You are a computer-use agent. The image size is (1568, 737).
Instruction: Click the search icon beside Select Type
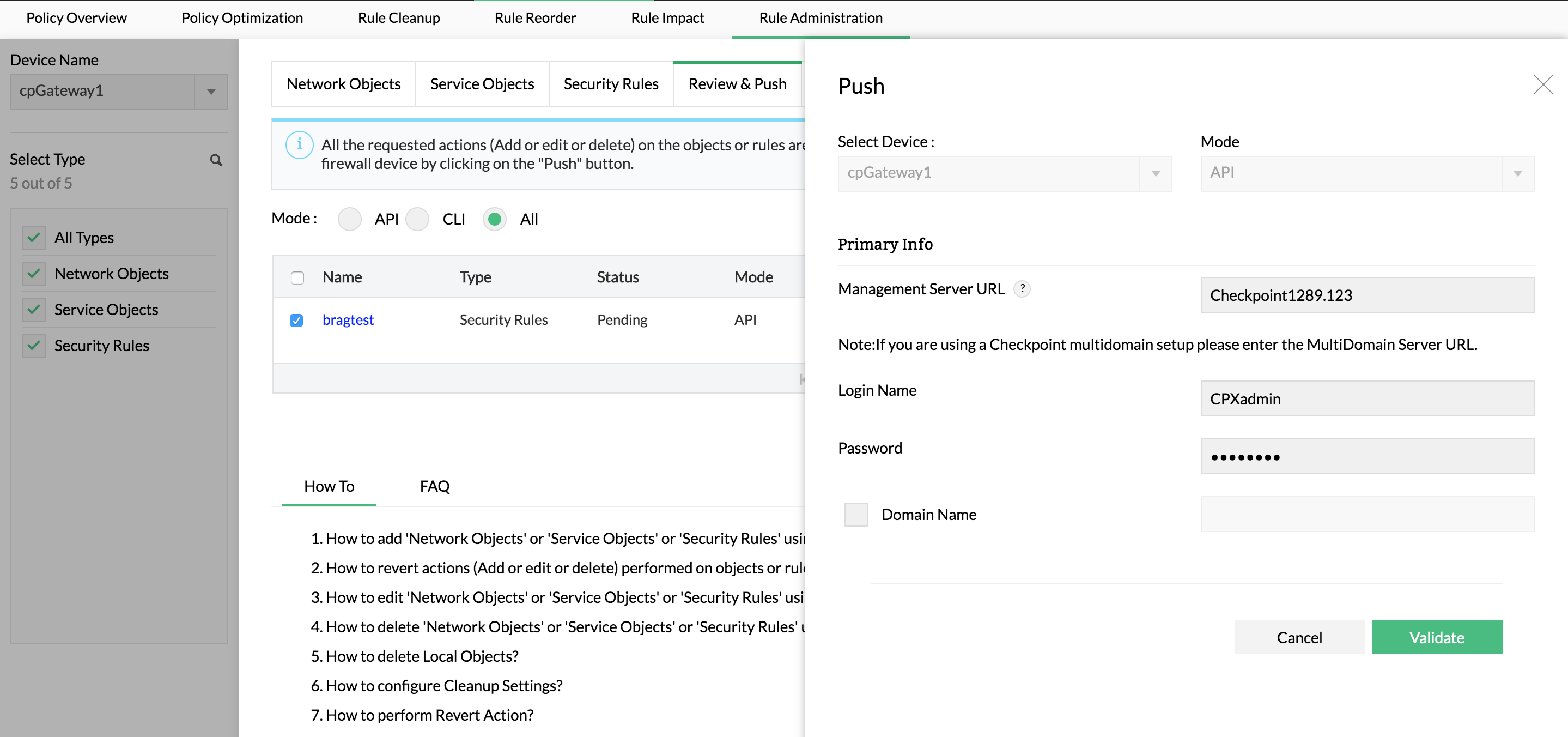[216, 160]
